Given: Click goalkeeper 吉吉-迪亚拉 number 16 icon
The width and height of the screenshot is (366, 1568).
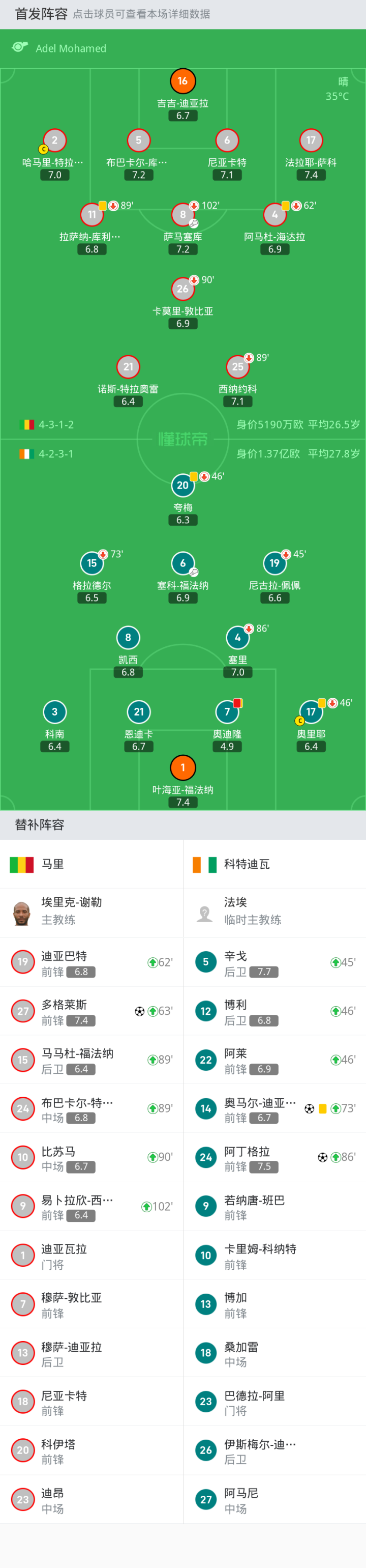Looking at the screenshot, I should coord(182,81).
